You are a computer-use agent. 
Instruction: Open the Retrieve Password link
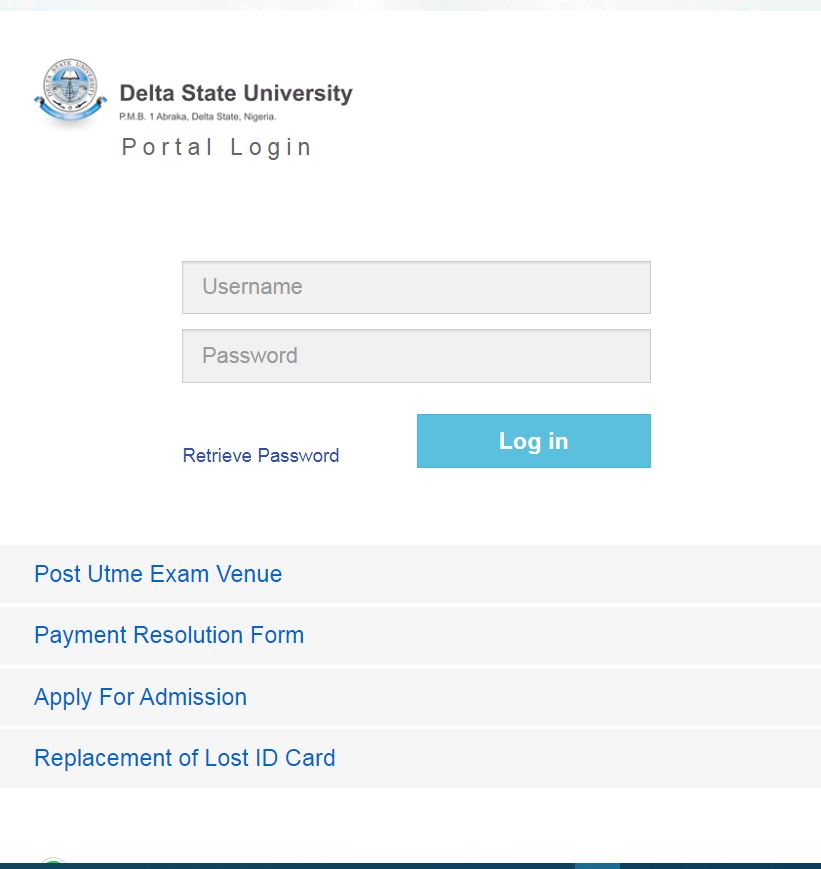click(x=260, y=455)
